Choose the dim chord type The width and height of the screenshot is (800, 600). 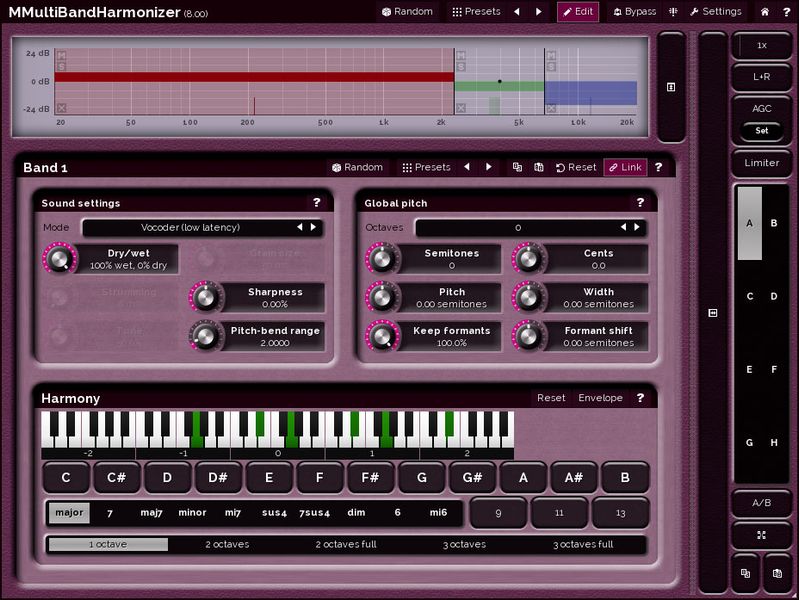(x=356, y=513)
